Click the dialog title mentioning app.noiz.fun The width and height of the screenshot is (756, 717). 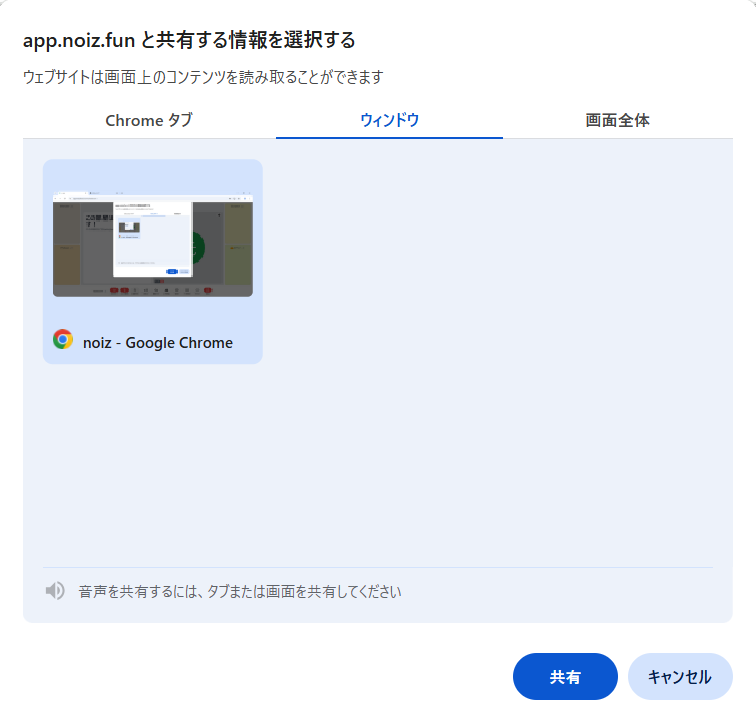pyautogui.click(x=190, y=41)
